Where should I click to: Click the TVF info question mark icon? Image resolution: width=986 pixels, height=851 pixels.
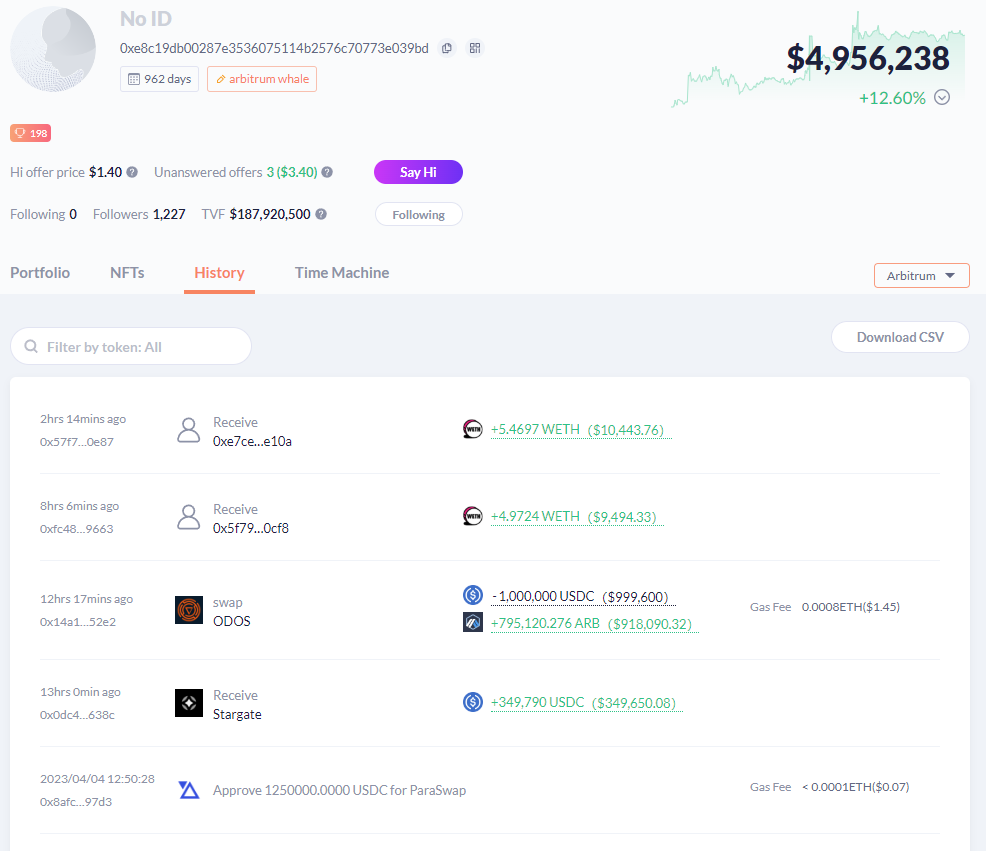click(321, 214)
